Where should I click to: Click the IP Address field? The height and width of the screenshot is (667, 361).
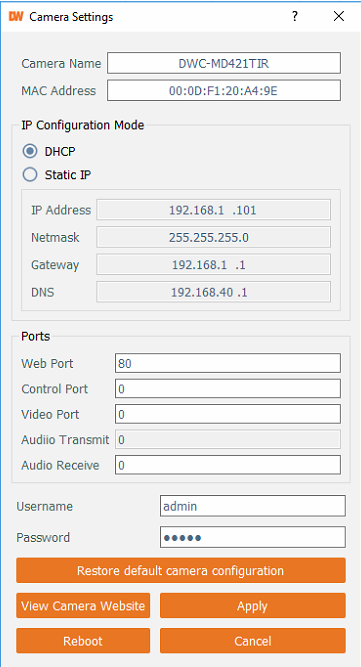tap(213, 210)
